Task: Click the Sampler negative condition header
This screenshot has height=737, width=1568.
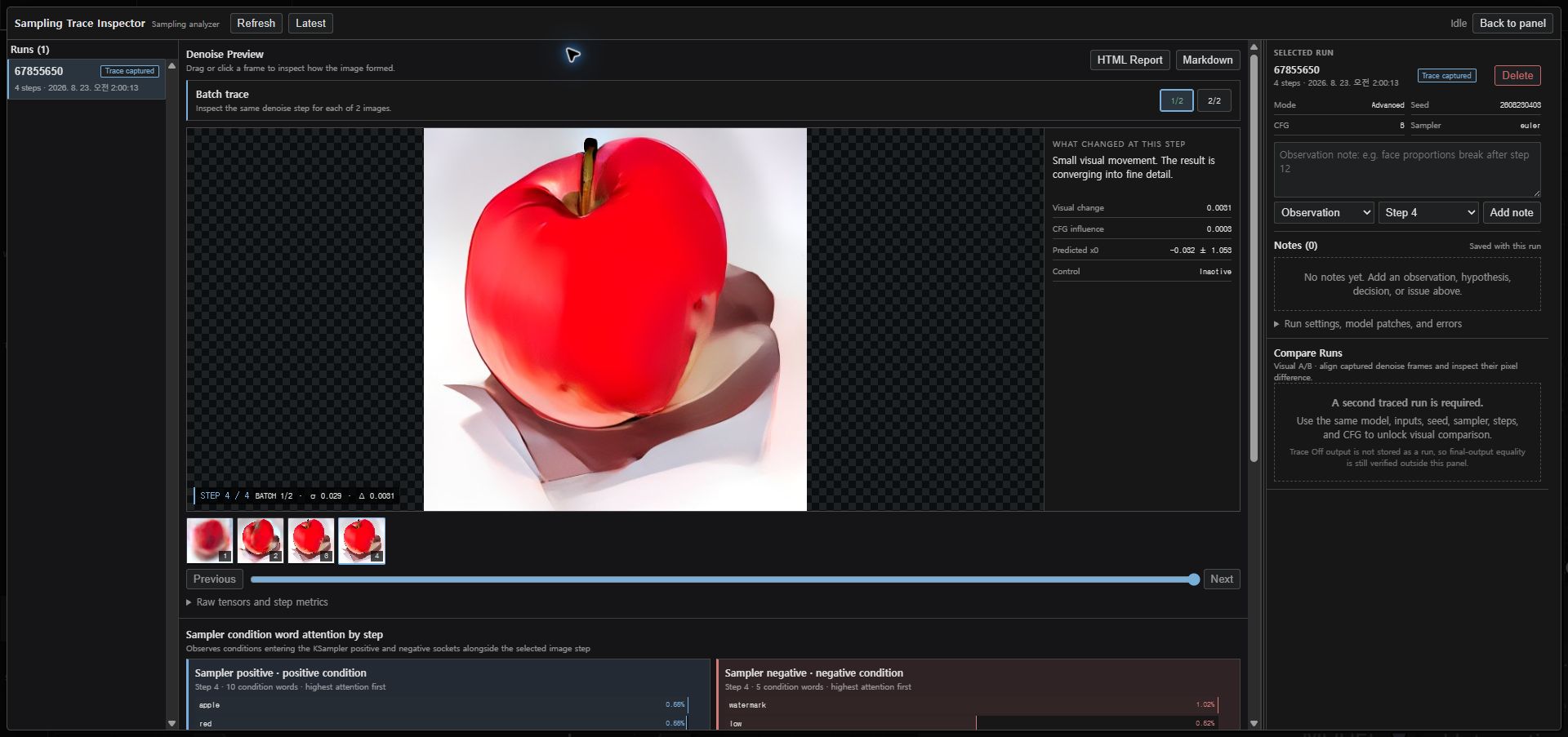Action: 813,673
